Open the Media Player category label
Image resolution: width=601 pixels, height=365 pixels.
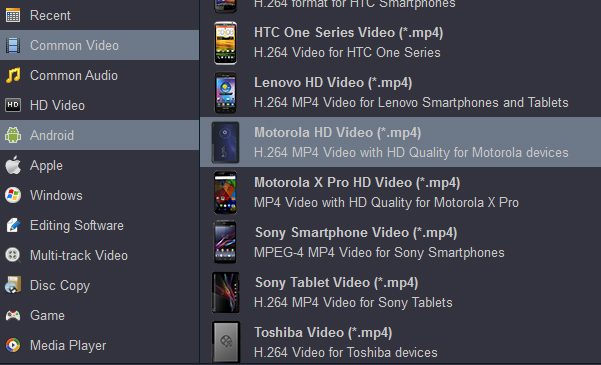point(68,345)
